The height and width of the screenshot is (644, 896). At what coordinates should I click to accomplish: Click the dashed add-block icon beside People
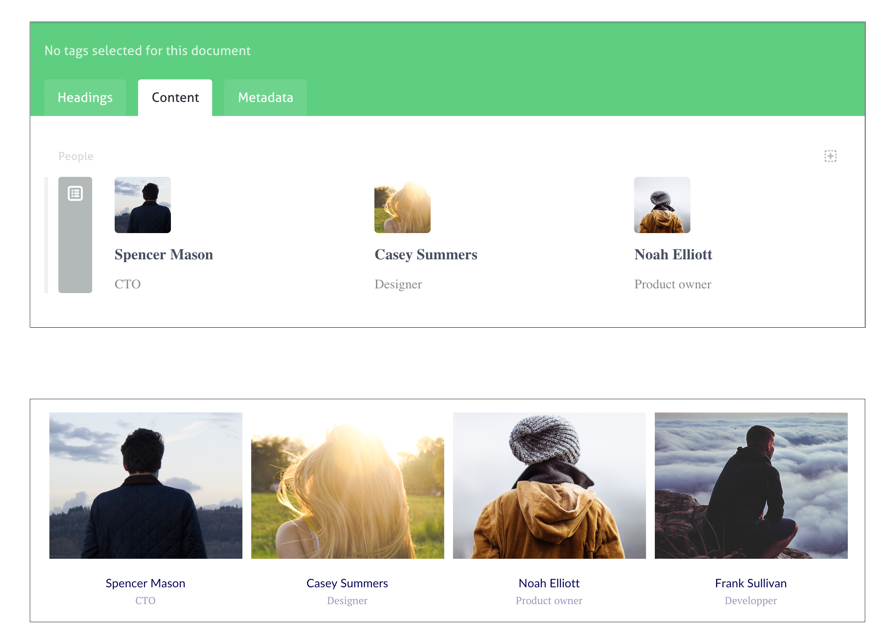[830, 156]
